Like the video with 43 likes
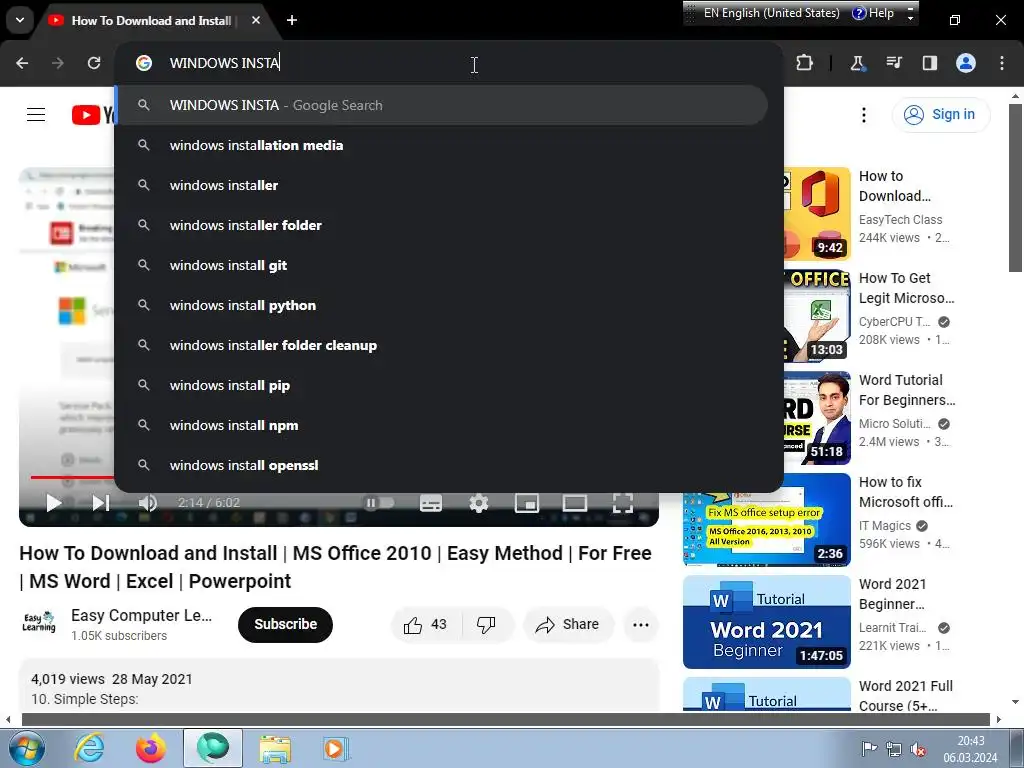Viewport: 1024px width, 768px height. 426,625
